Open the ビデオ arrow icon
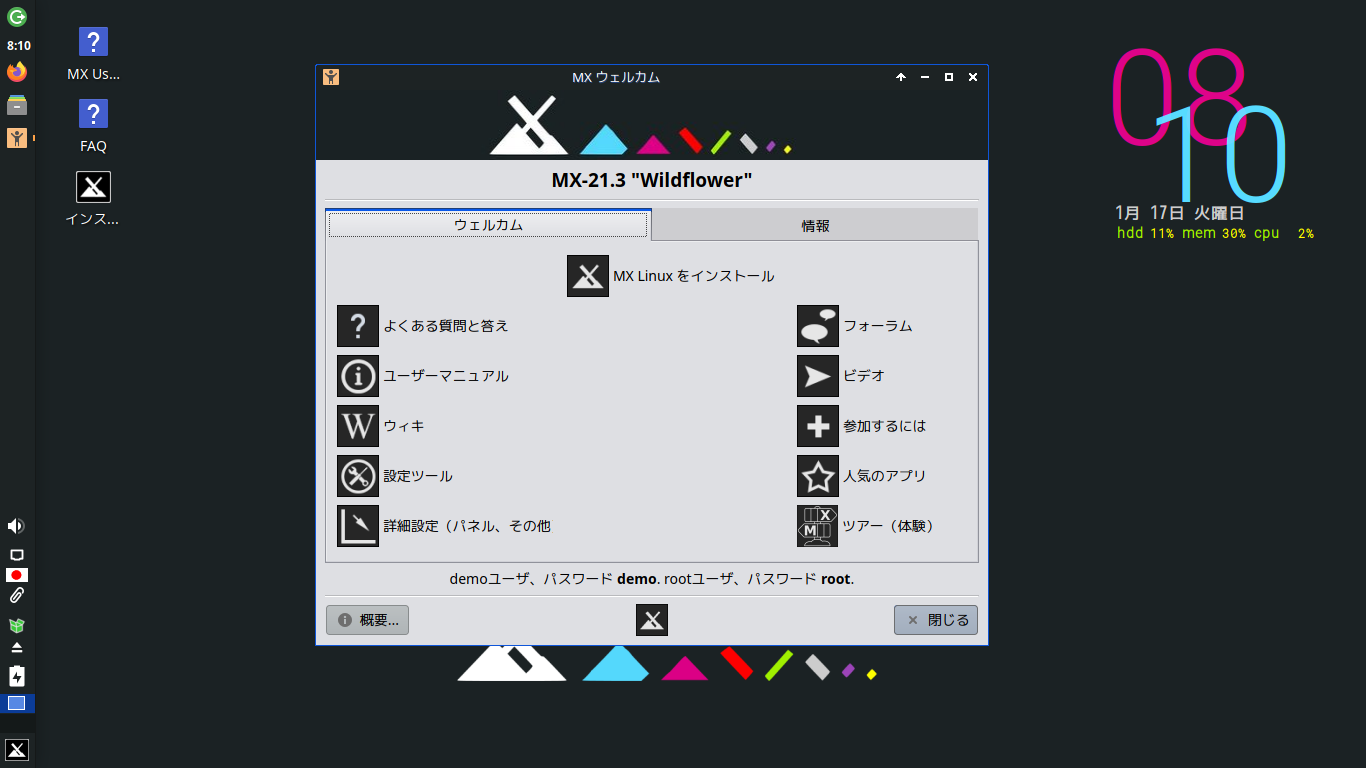This screenshot has width=1366, height=768. click(x=818, y=376)
